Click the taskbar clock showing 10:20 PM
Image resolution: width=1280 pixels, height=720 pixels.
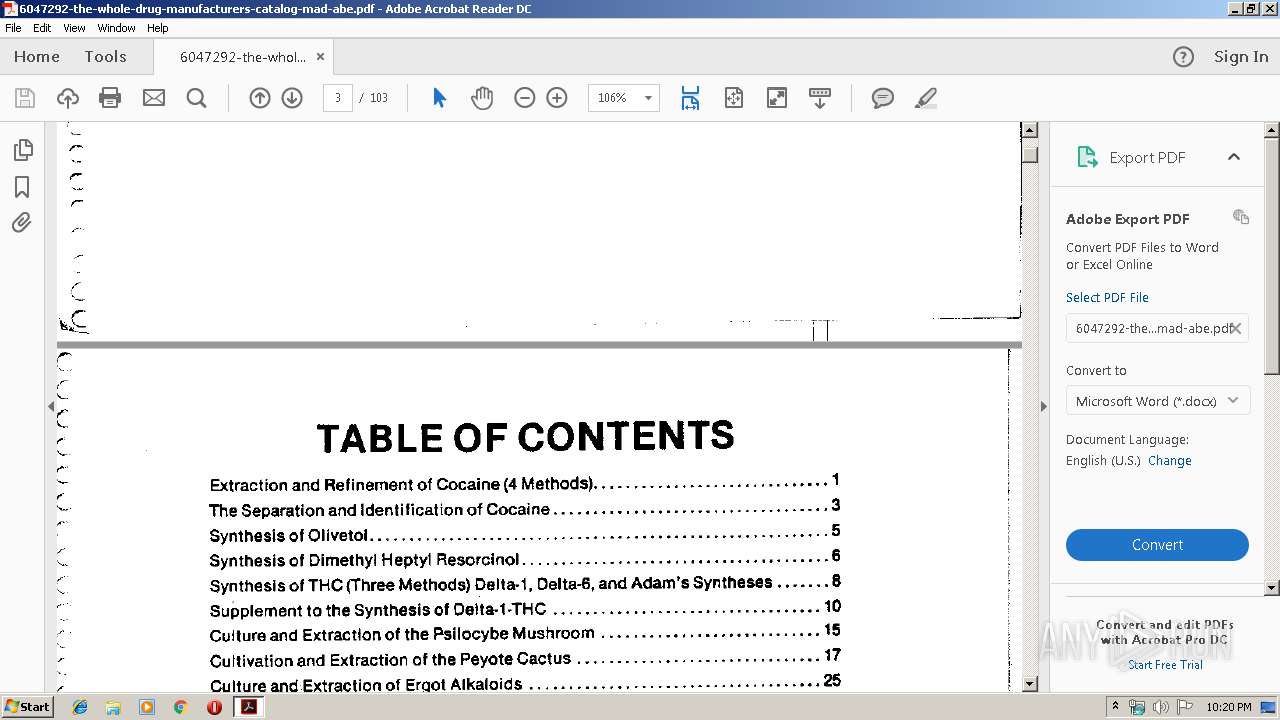tap(1228, 707)
